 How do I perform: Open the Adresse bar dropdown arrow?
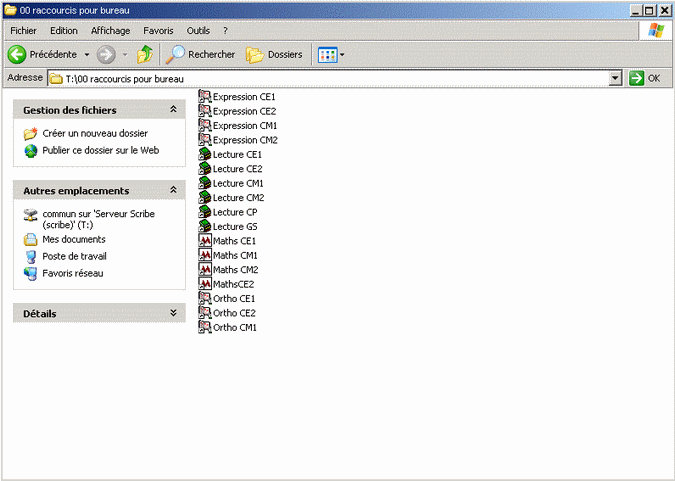click(616, 78)
